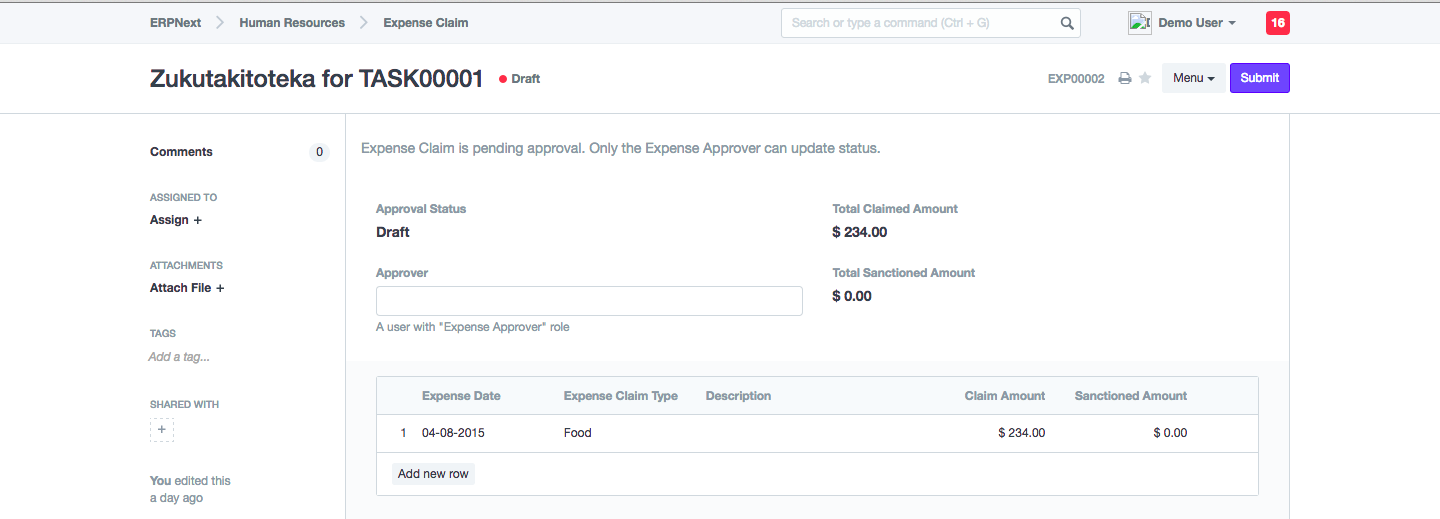1440x519 pixels.
Task: Focus the search or command bar
Action: [920, 23]
